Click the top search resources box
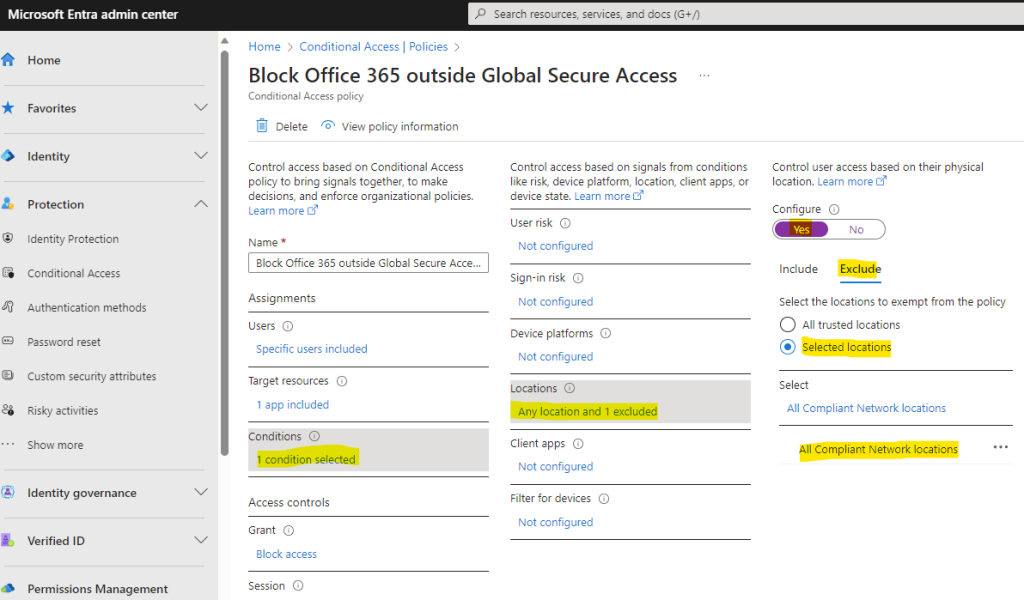1024x600 pixels. (746, 14)
